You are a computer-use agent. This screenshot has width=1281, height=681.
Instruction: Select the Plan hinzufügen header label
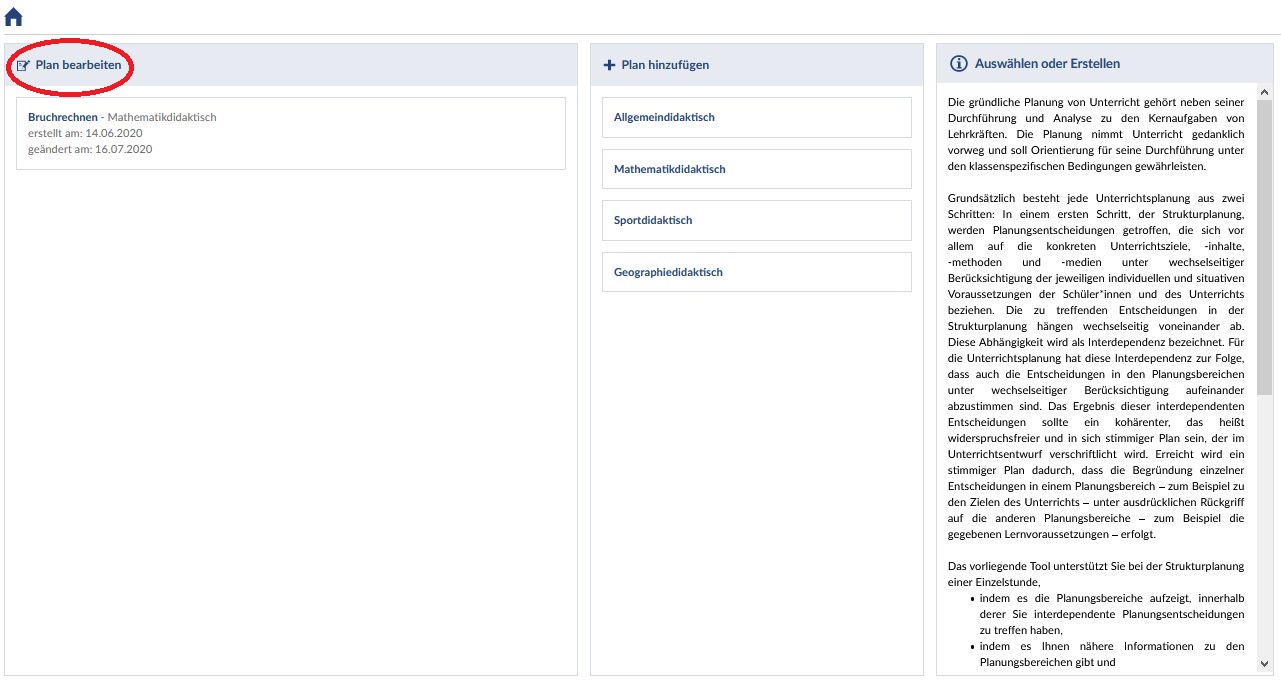point(665,65)
